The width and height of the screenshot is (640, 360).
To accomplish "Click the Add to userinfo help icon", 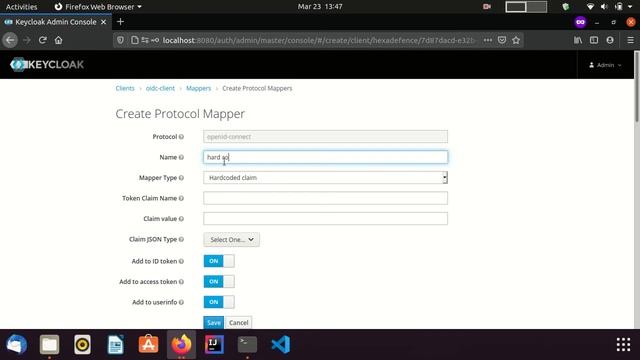I will [x=181, y=302].
